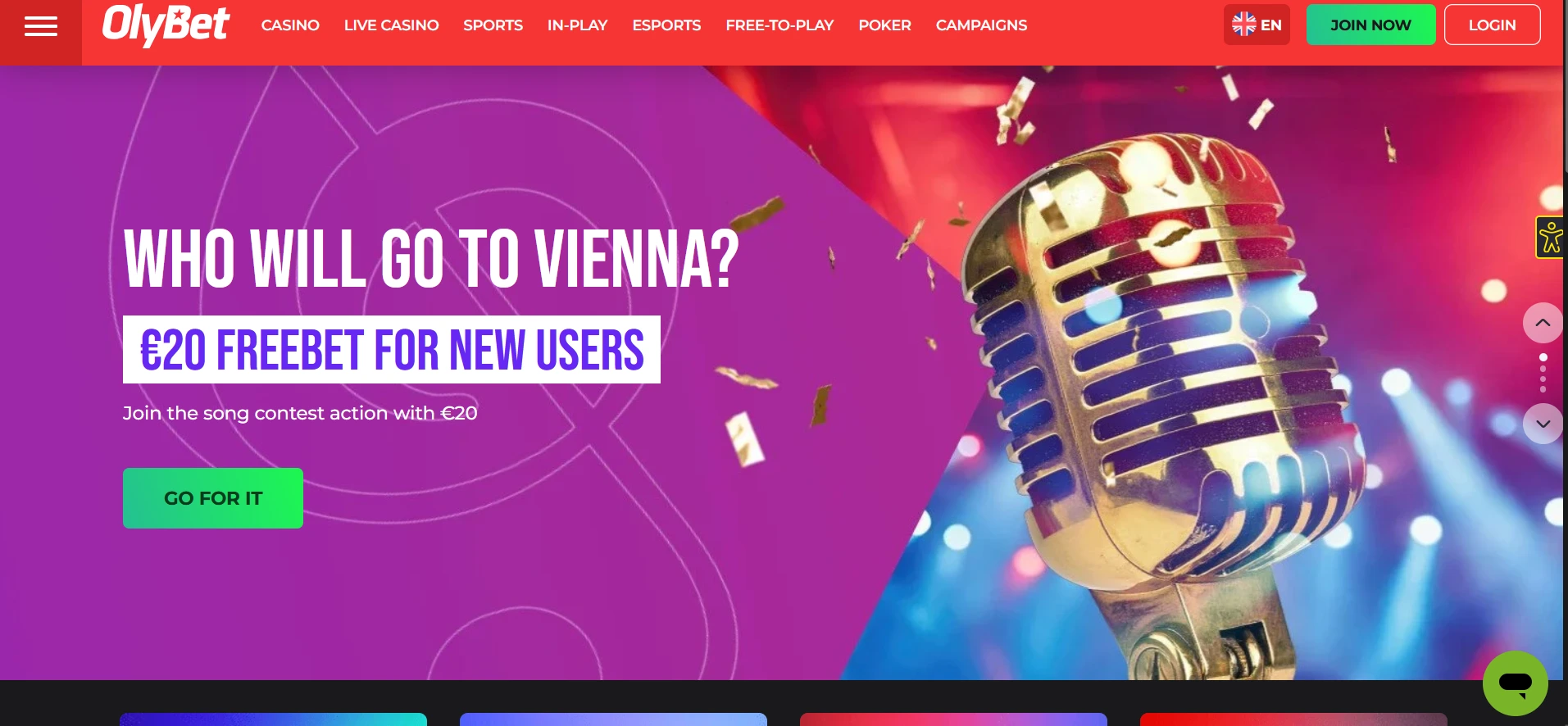The image size is (1568, 726).
Task: Click the LOGIN button
Action: coord(1492,25)
